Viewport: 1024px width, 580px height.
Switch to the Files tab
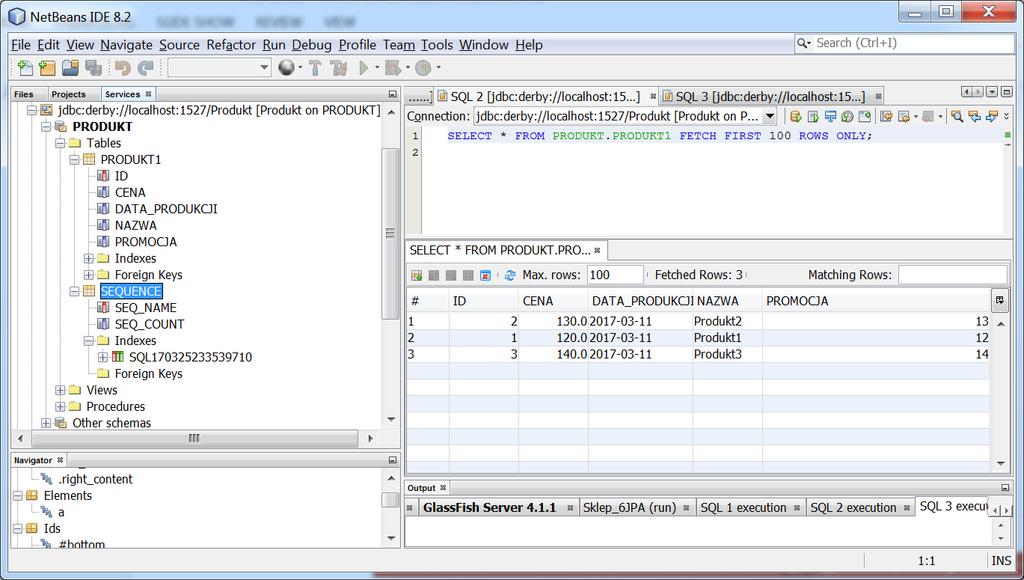pyautogui.click(x=24, y=94)
